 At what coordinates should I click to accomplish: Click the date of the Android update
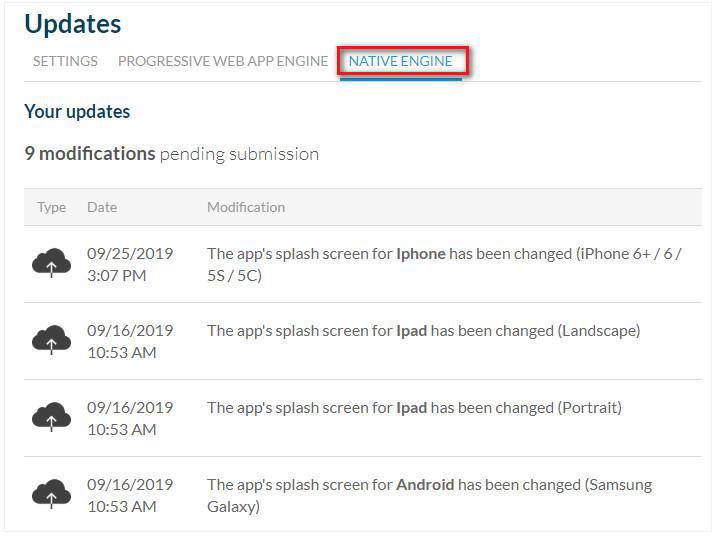(130, 495)
